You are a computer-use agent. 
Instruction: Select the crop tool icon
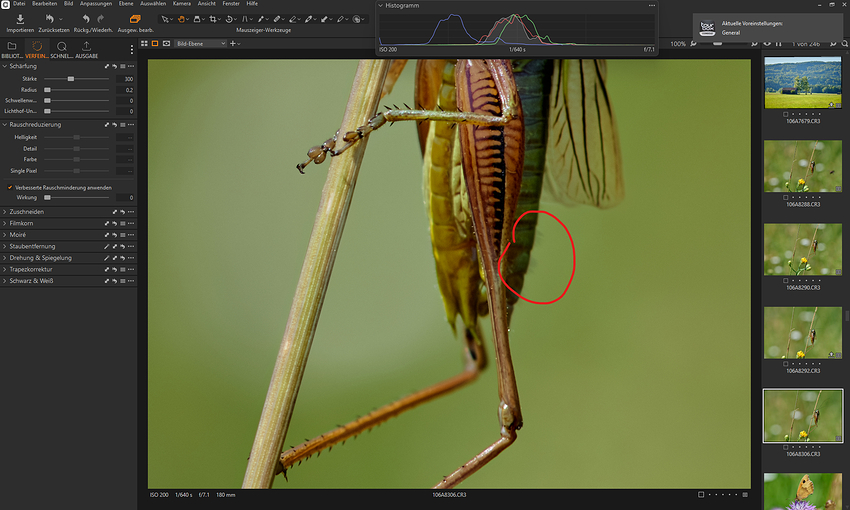click(x=212, y=19)
